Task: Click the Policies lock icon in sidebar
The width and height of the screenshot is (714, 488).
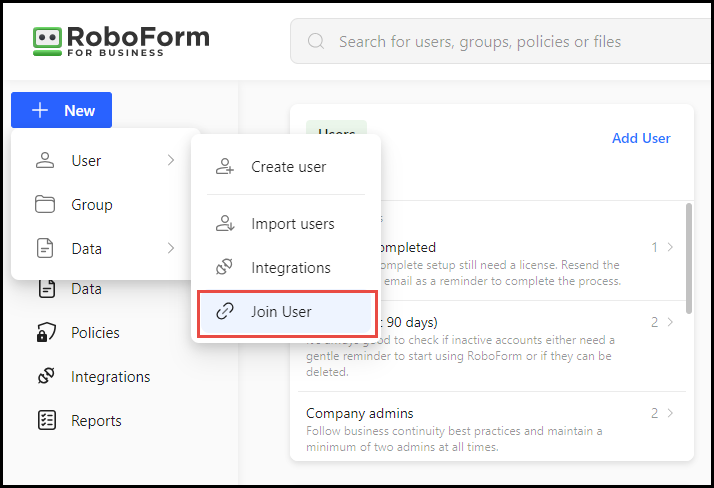Action: (x=46, y=333)
